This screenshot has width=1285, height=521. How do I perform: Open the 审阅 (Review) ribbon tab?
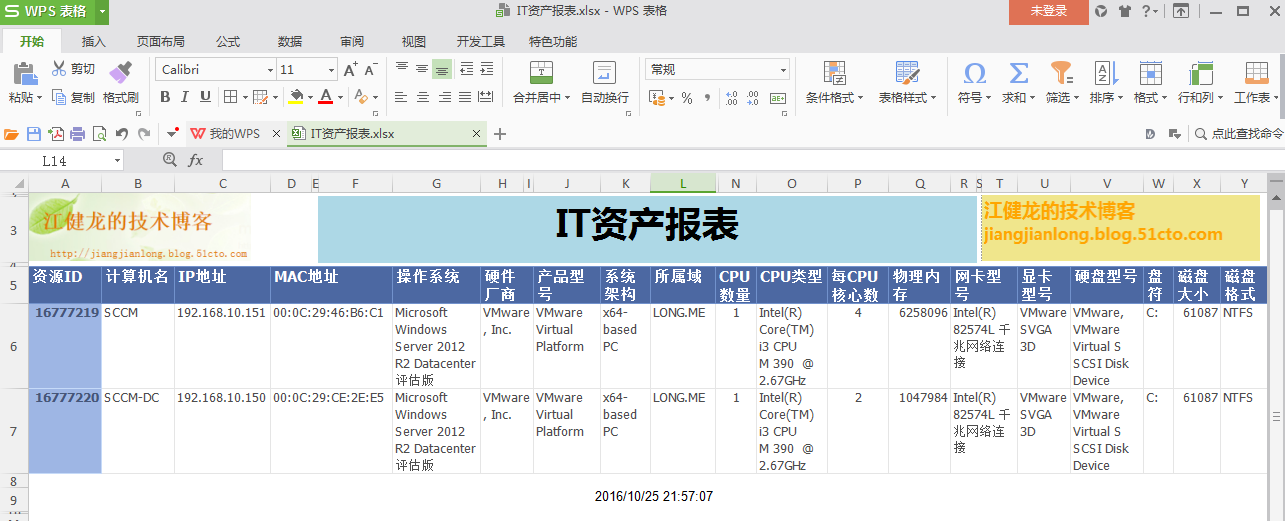tap(352, 41)
